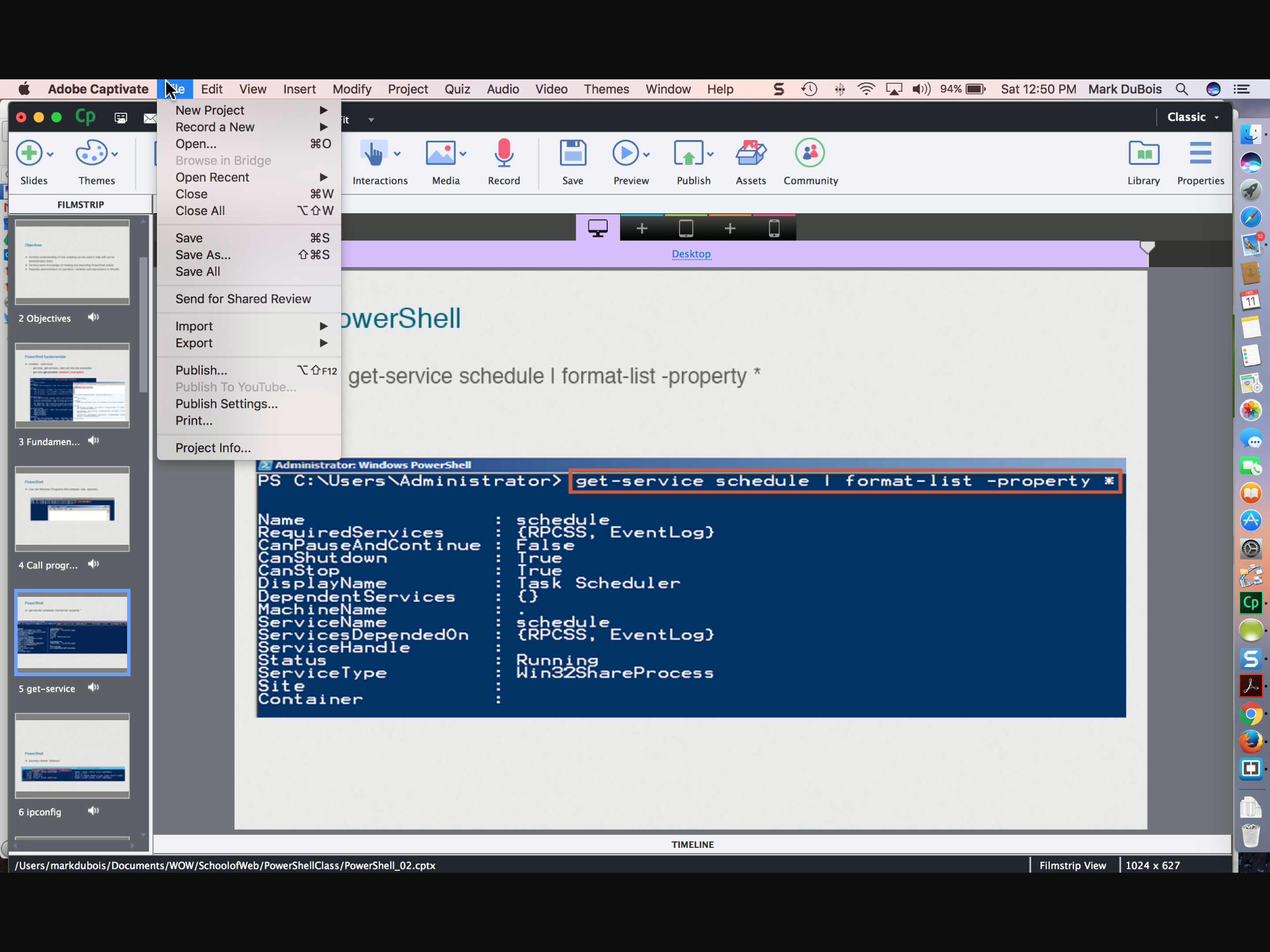The width and height of the screenshot is (1270, 952).
Task: Choose Close All in File menu
Action: pyautogui.click(x=249, y=211)
